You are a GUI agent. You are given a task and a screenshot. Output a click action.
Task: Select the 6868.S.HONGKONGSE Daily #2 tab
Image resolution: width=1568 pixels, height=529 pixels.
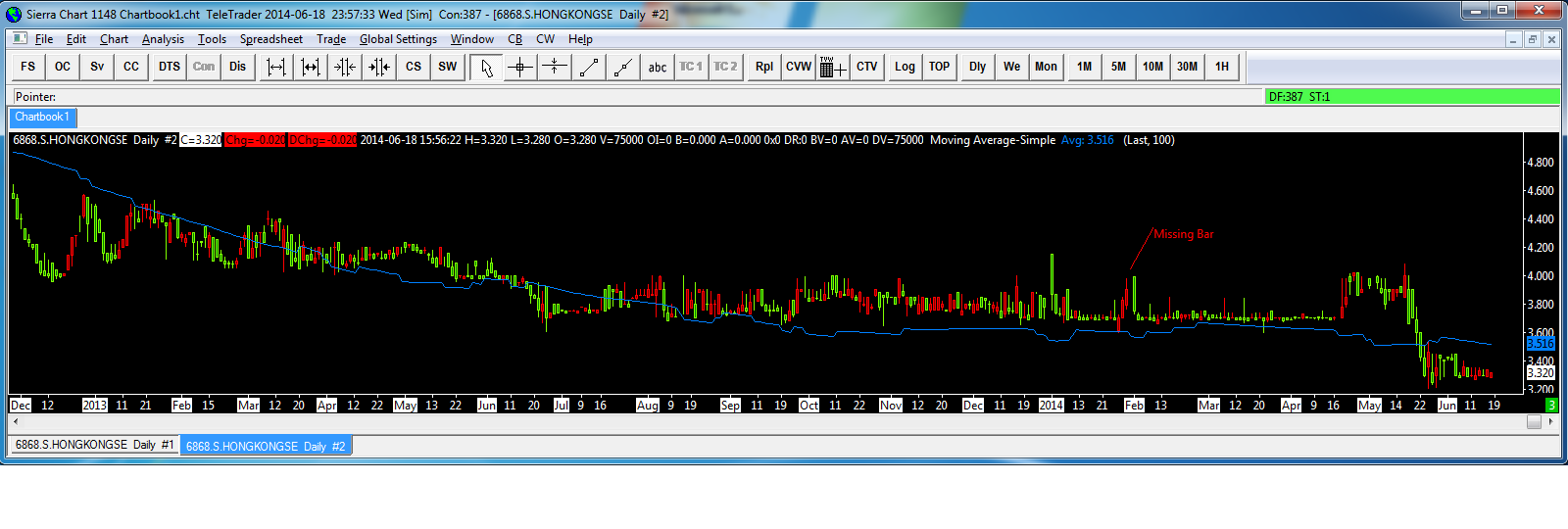coord(266,446)
